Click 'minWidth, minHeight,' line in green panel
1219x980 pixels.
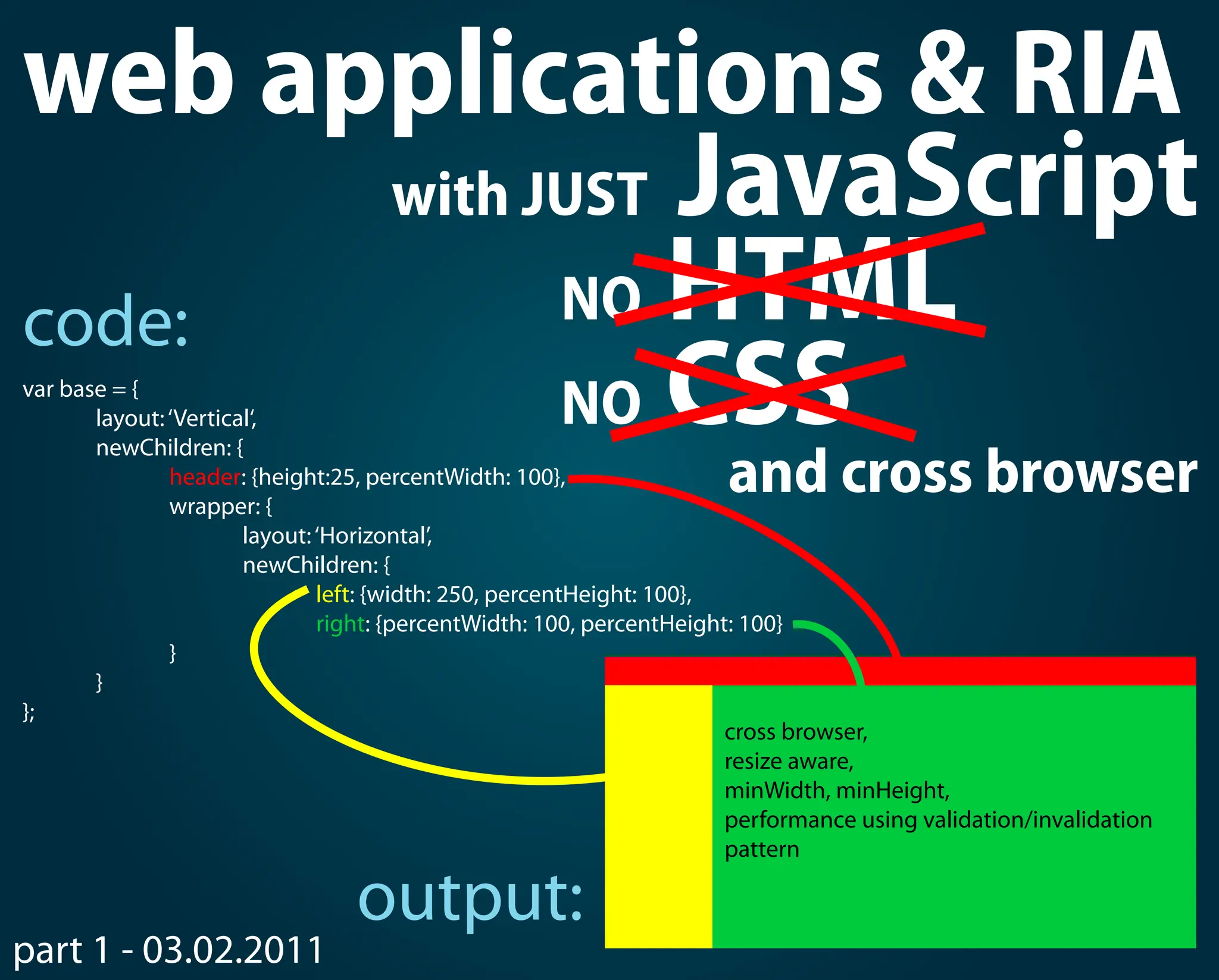837,791
